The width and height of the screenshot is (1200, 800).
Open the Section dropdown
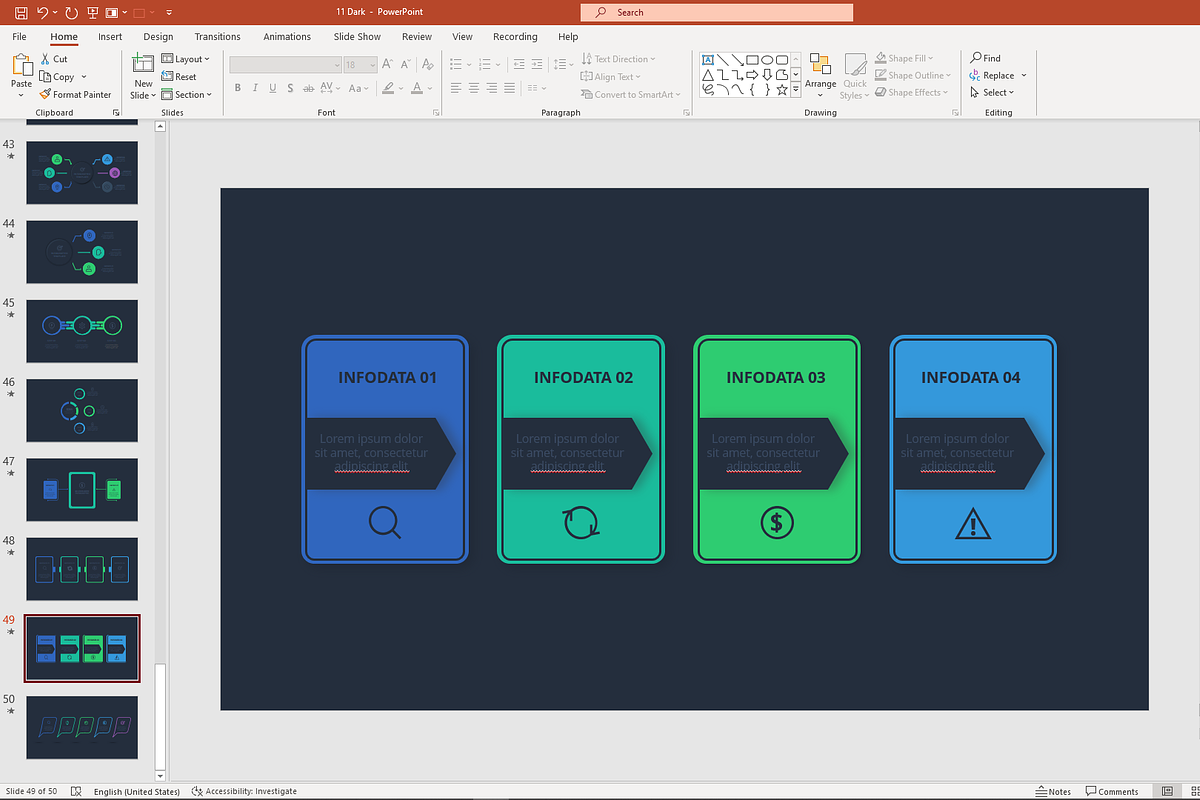(x=186, y=95)
